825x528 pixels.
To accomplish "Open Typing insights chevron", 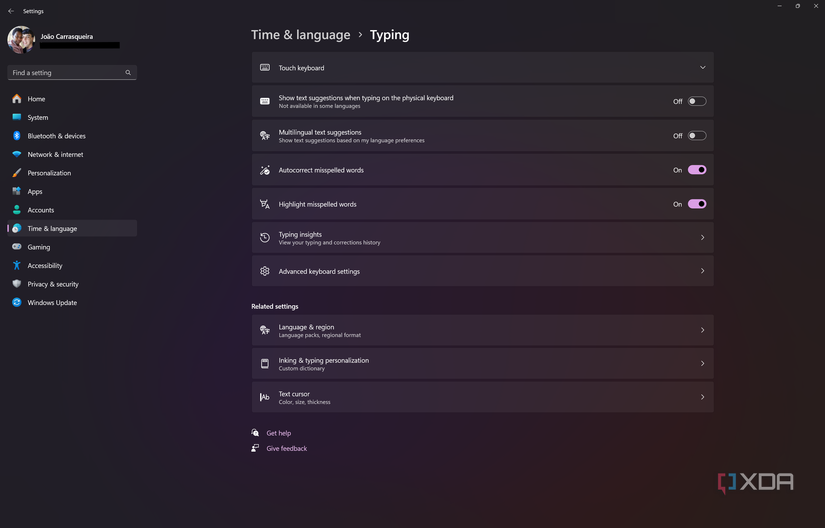I will [x=702, y=238].
